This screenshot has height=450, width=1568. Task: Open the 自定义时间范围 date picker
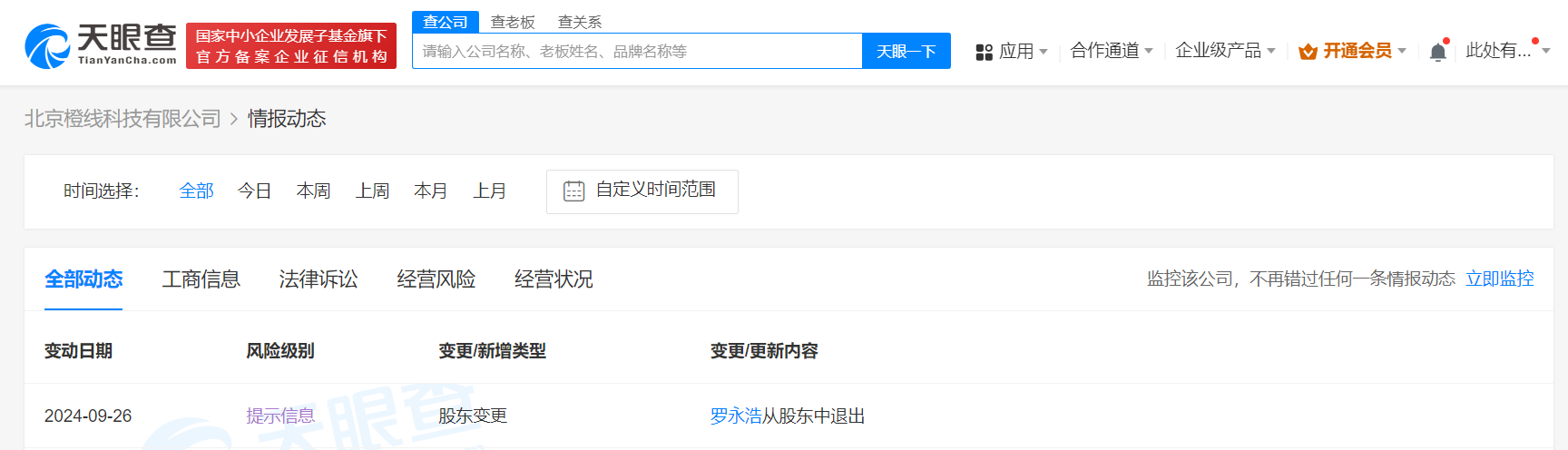pos(642,191)
